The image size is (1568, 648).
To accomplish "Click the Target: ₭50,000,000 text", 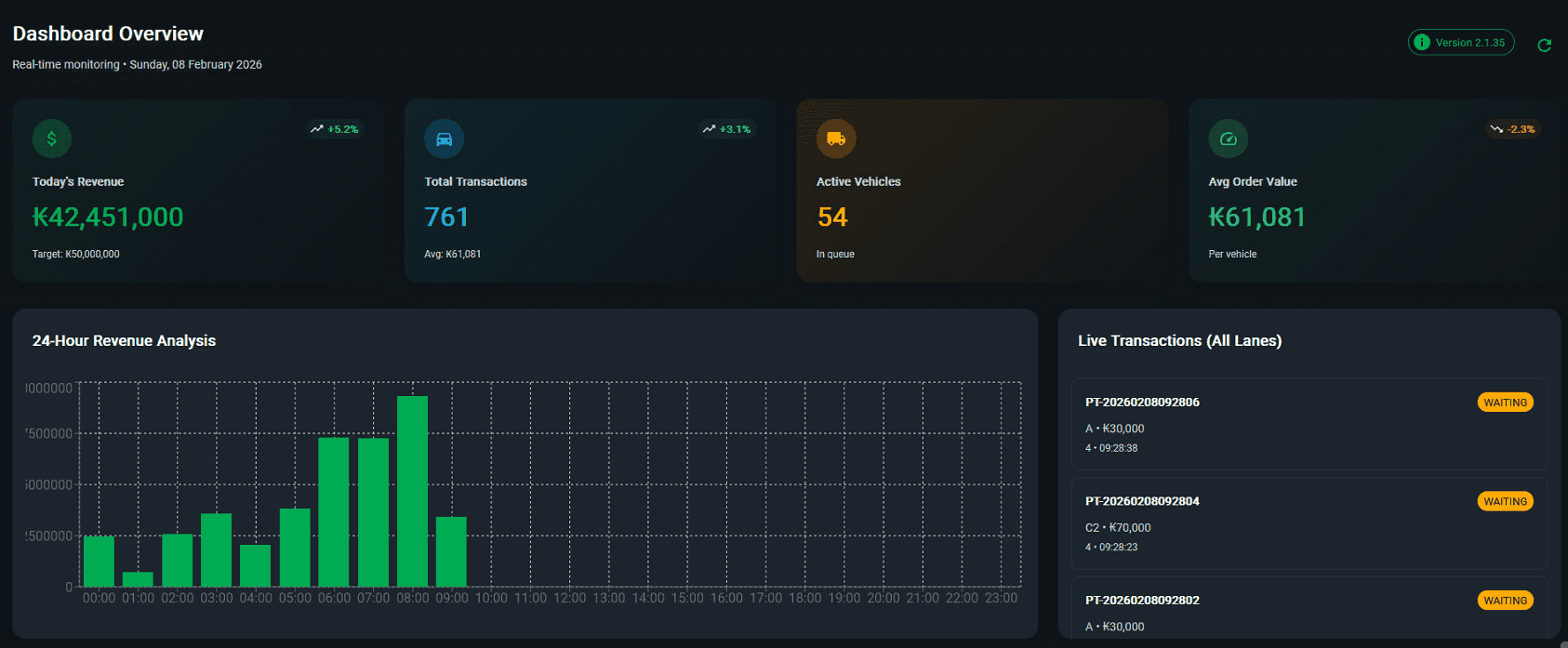I will point(76,254).
